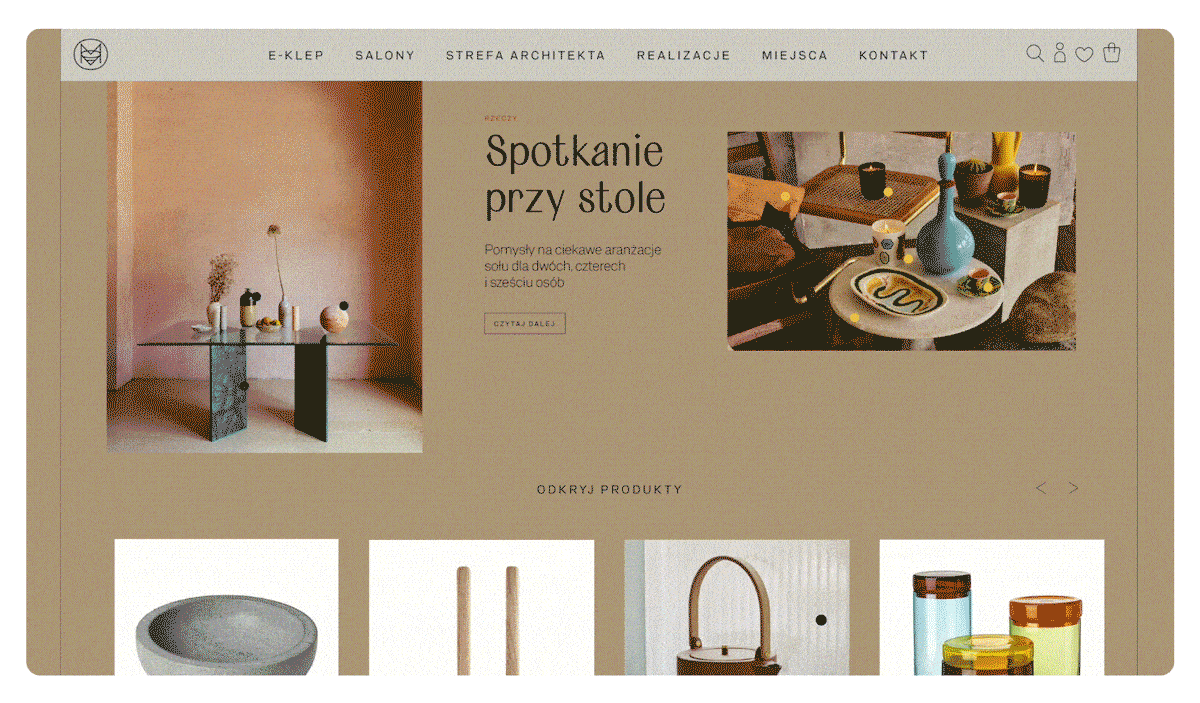The width and height of the screenshot is (1200, 703).
Task: Open the MIEJSCA menu item
Action: (795, 56)
